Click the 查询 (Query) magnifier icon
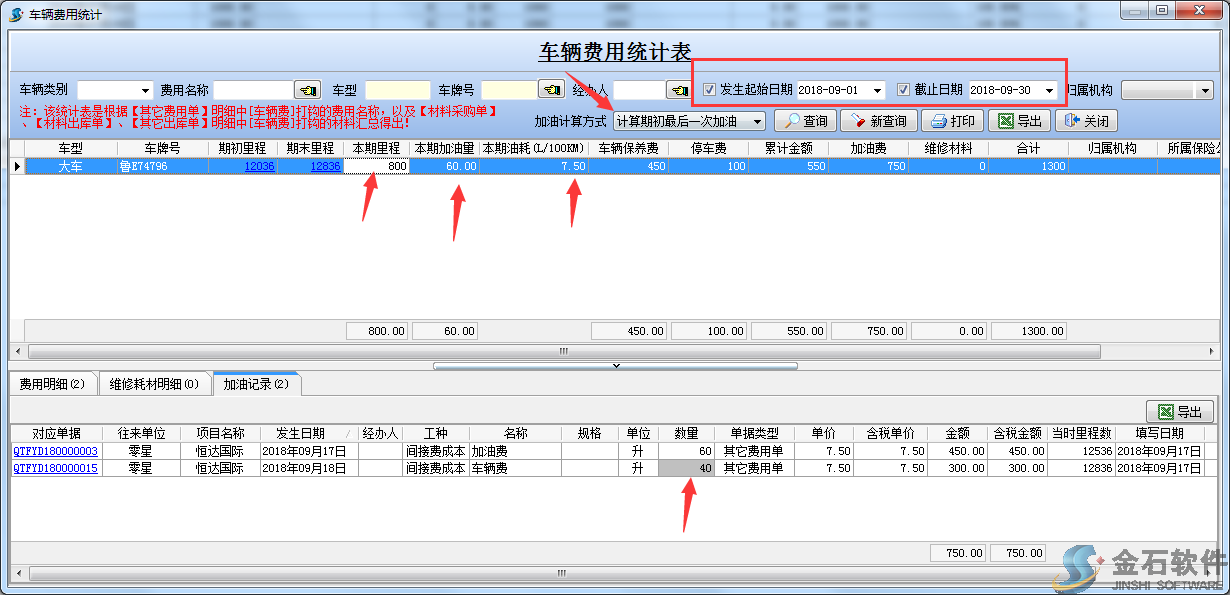This screenshot has width=1230, height=595. click(793, 120)
